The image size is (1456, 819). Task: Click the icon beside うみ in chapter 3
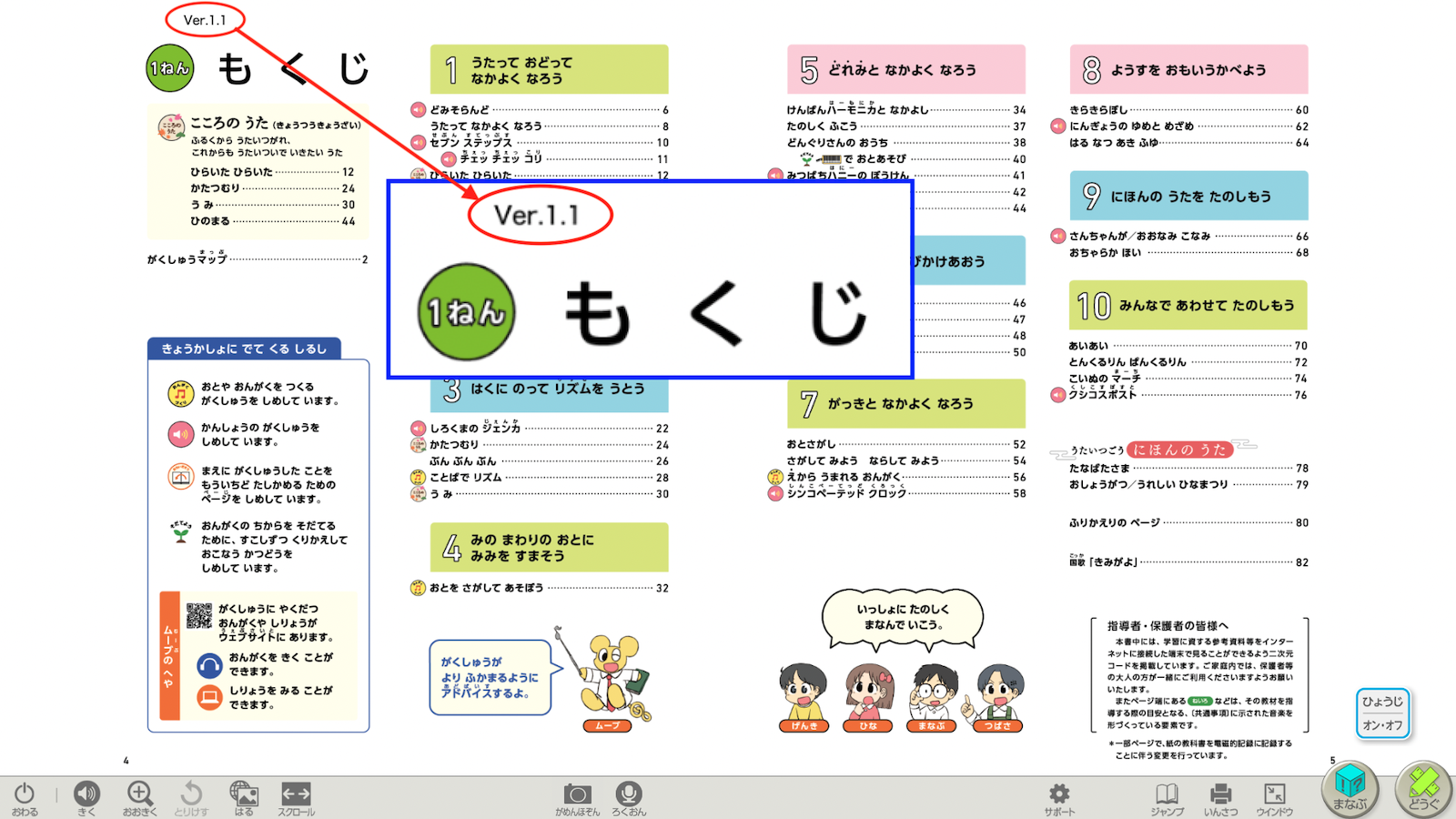coord(418,493)
